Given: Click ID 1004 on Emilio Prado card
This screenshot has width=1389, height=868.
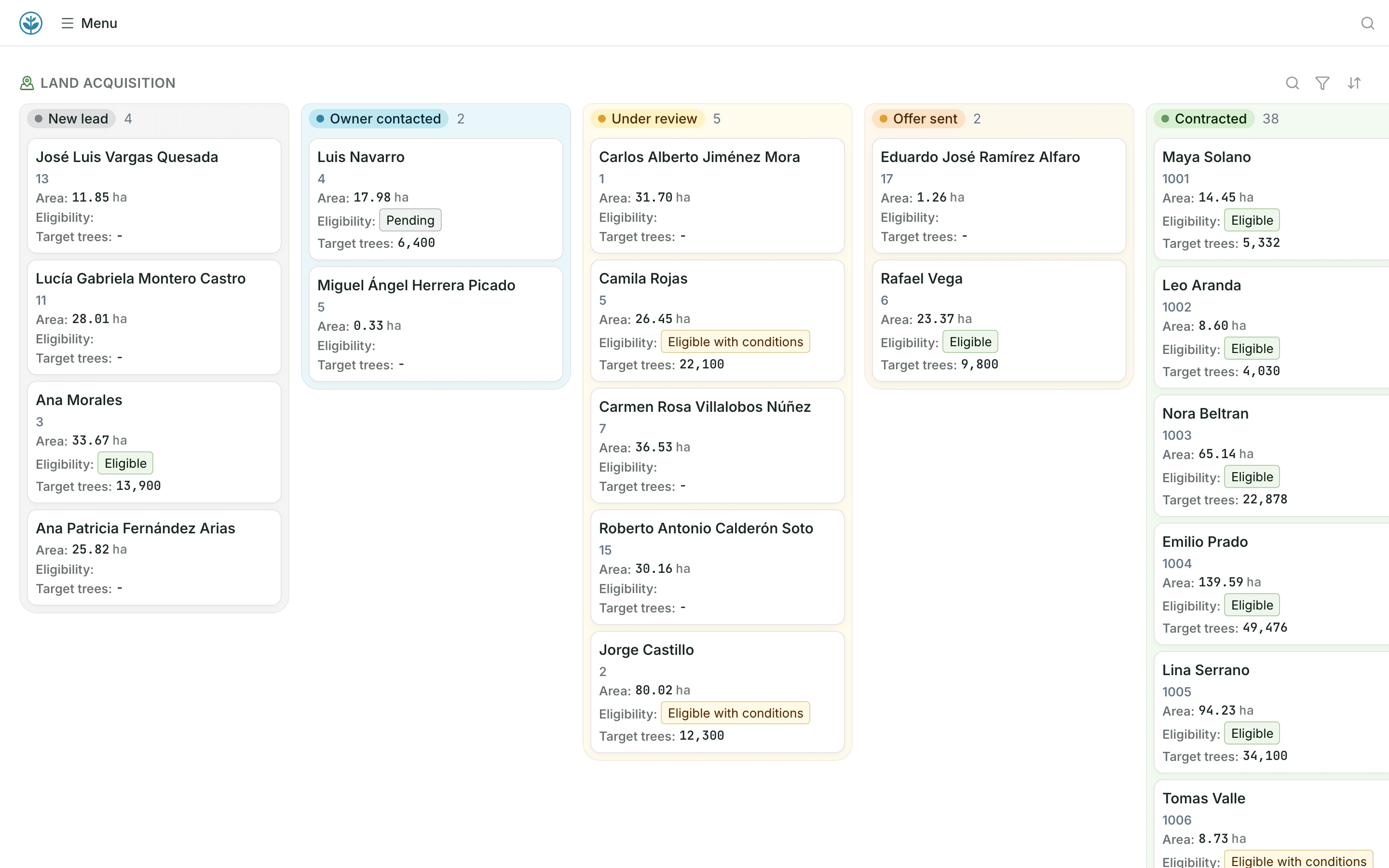Looking at the screenshot, I should 1177,564.
